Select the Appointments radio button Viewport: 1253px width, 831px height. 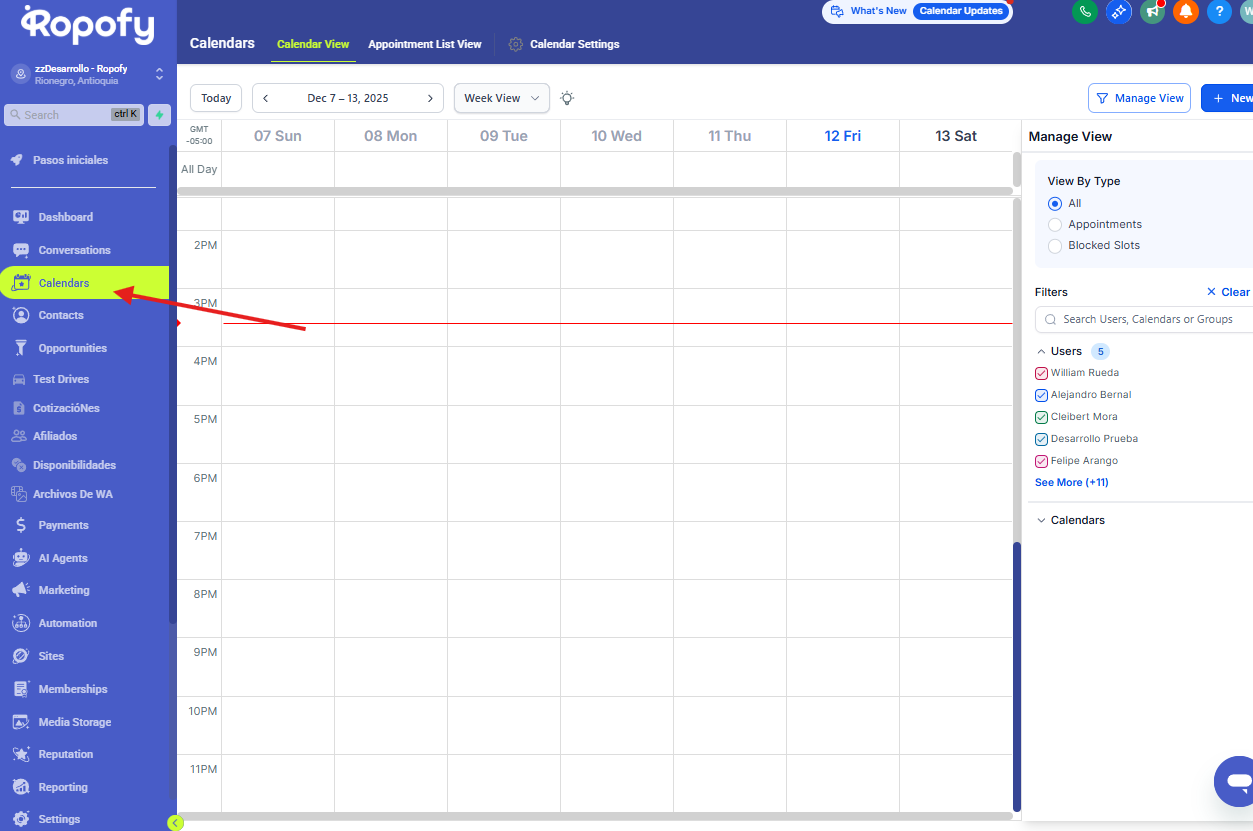[1055, 225]
